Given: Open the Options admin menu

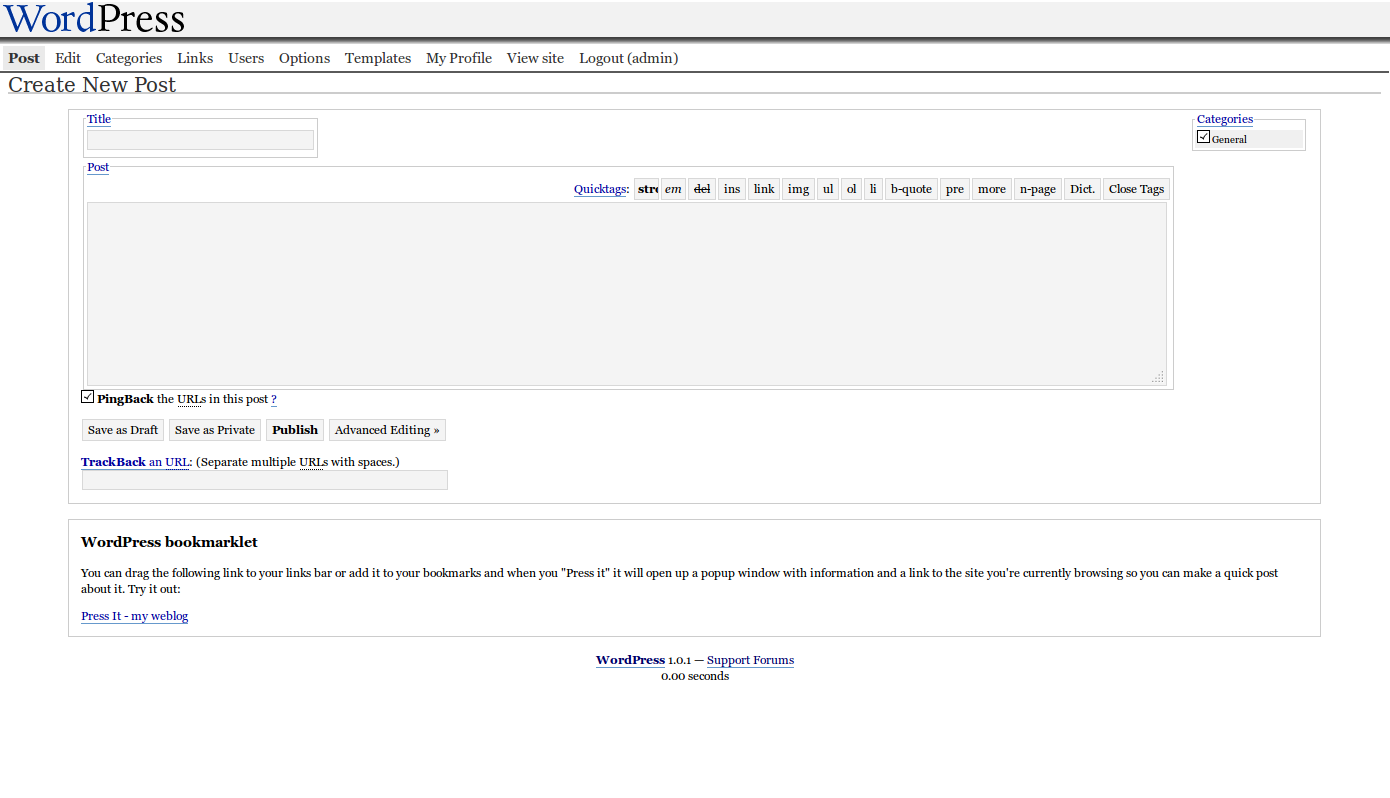Looking at the screenshot, I should point(304,58).
